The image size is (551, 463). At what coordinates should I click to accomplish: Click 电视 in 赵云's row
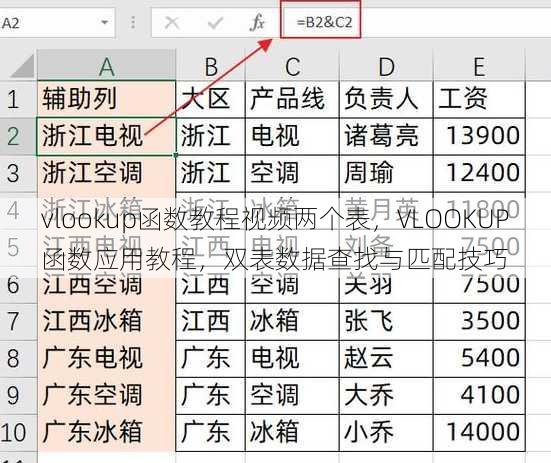[x=292, y=359]
